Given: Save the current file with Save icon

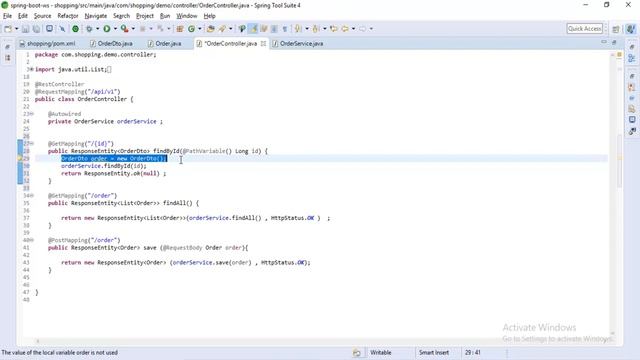Looking at the screenshot, I should [x=25, y=29].
